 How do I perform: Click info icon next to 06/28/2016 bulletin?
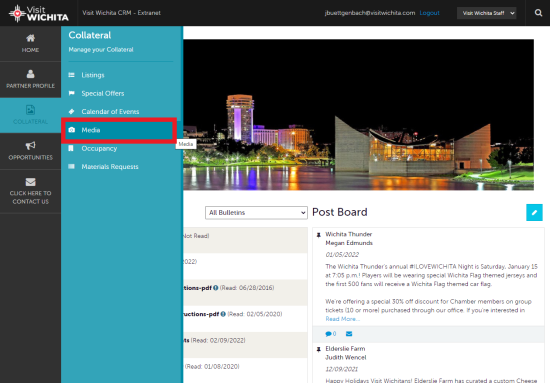tap(215, 288)
